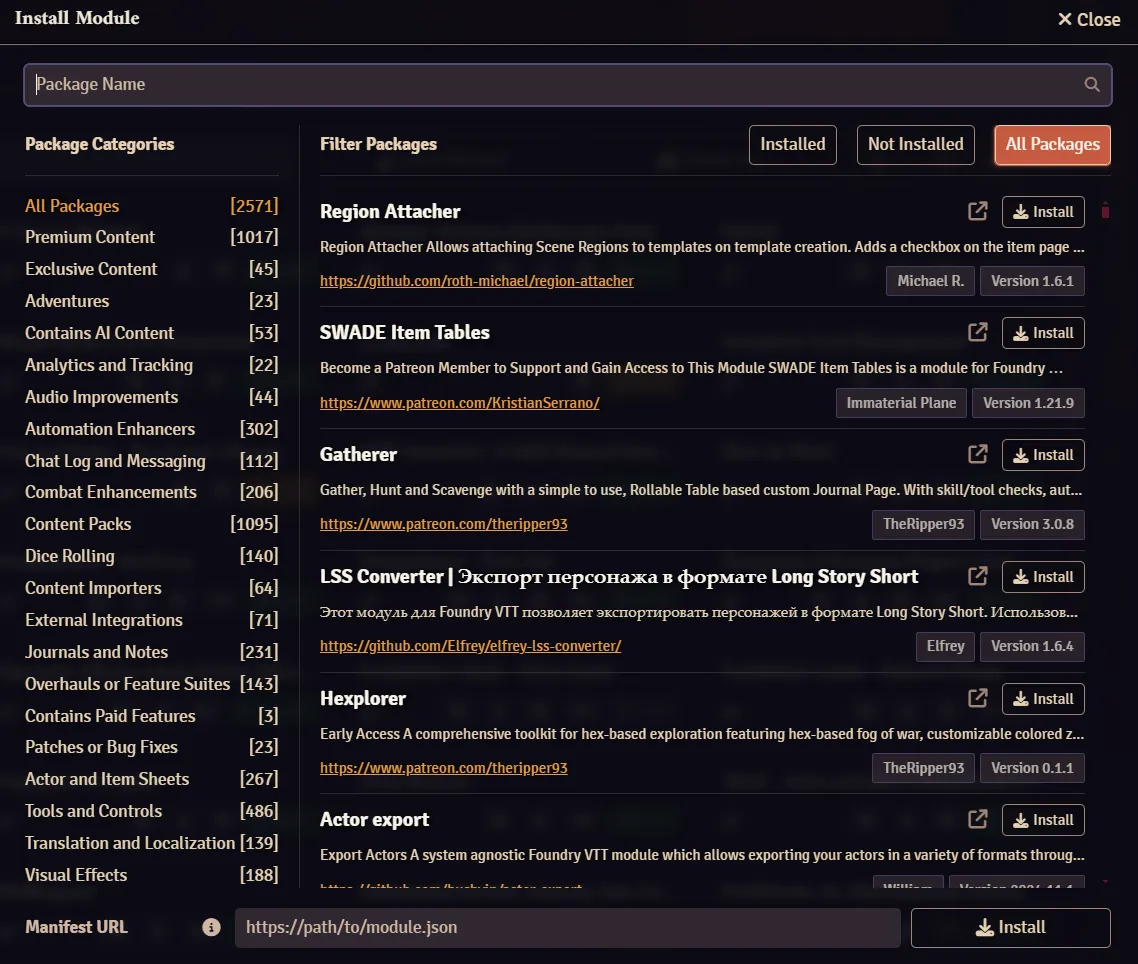Select the Patches or Bug Fixes category
Viewport: 1138px width, 964px height.
(152, 747)
